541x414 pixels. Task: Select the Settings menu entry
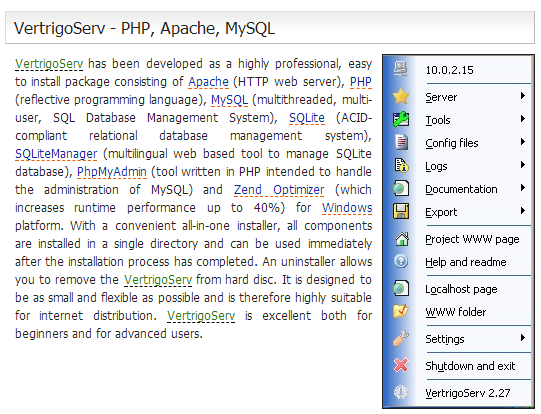445,339
